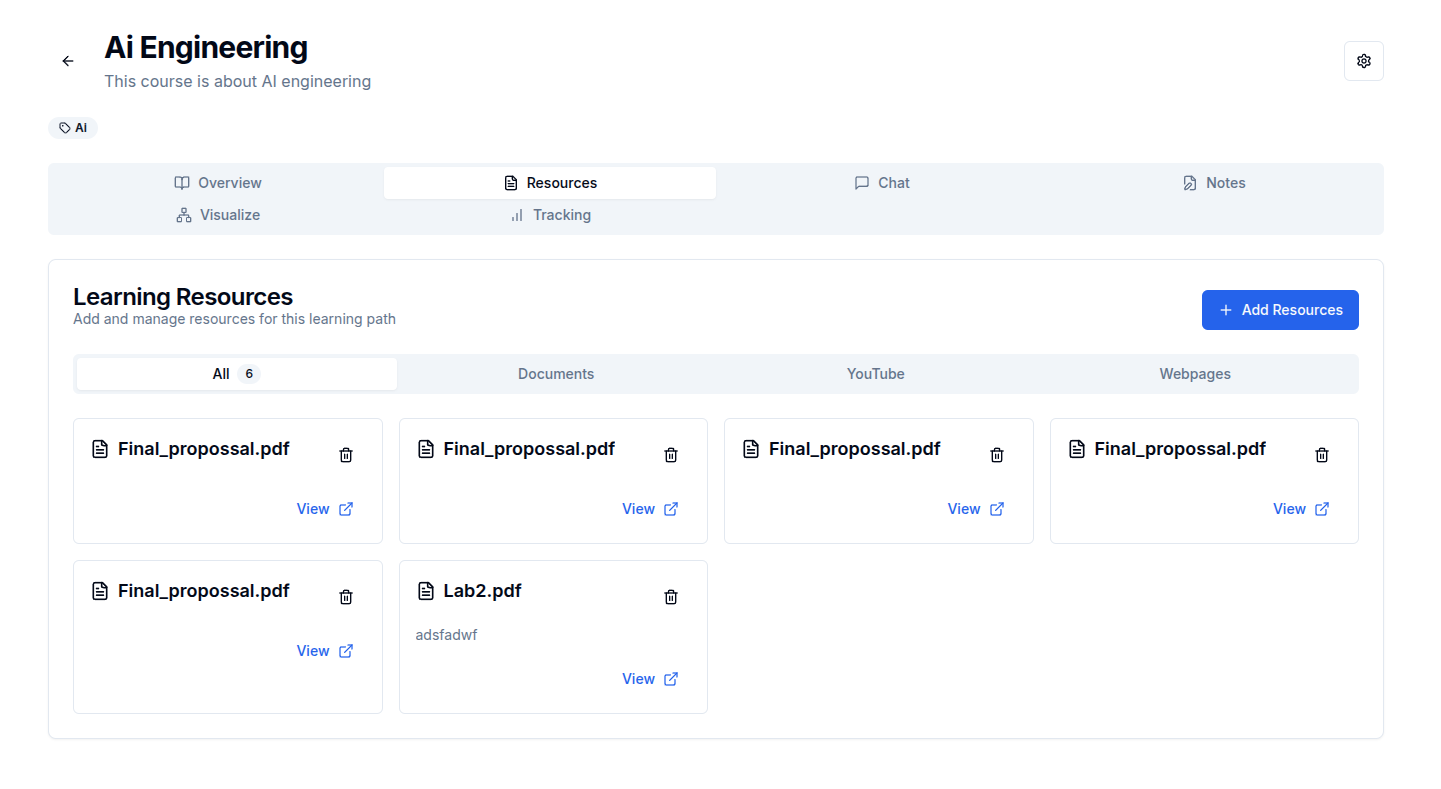The image size is (1441, 789).
Task: Click the document icon next to Lab2.pdf
Action: coord(426,591)
